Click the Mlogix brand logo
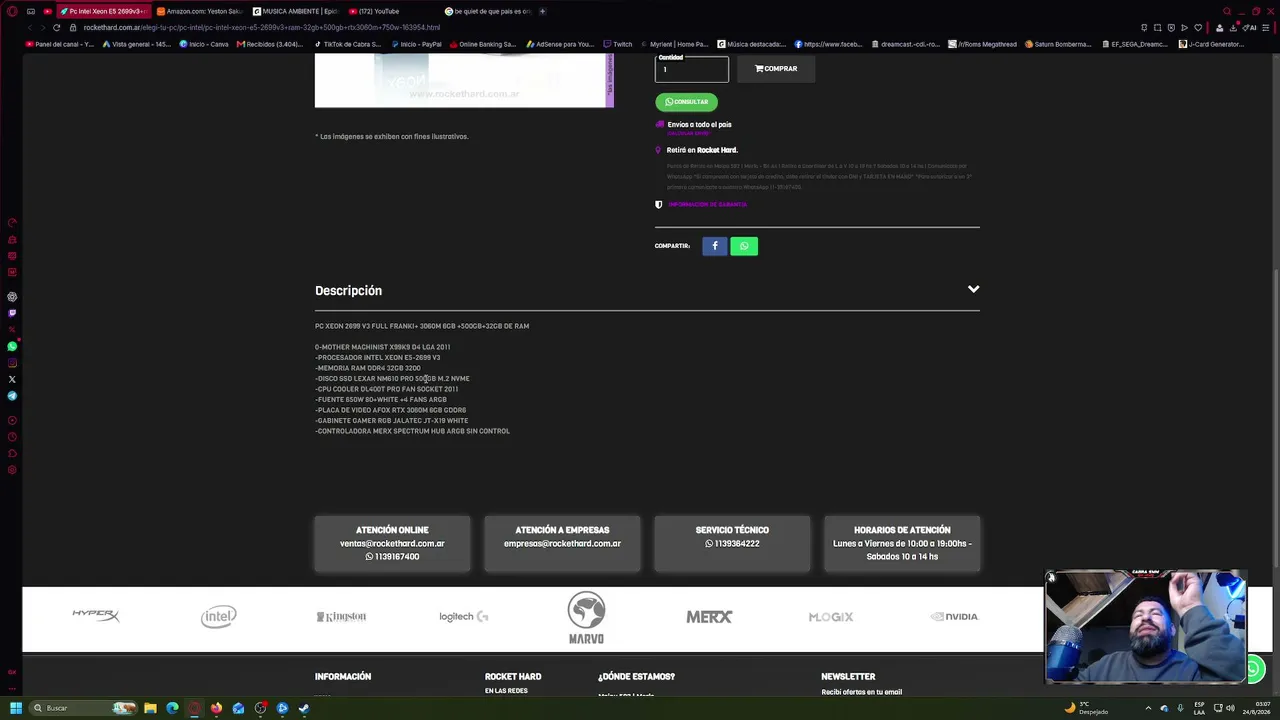 click(831, 617)
